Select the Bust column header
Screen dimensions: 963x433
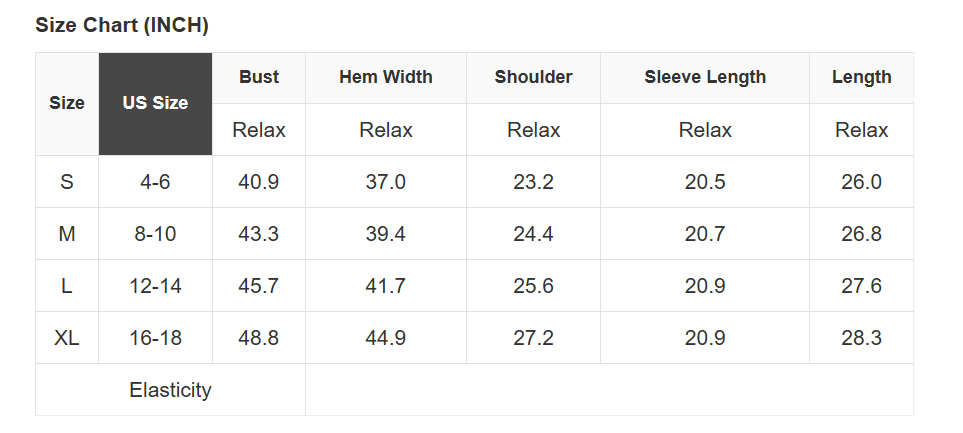click(259, 77)
